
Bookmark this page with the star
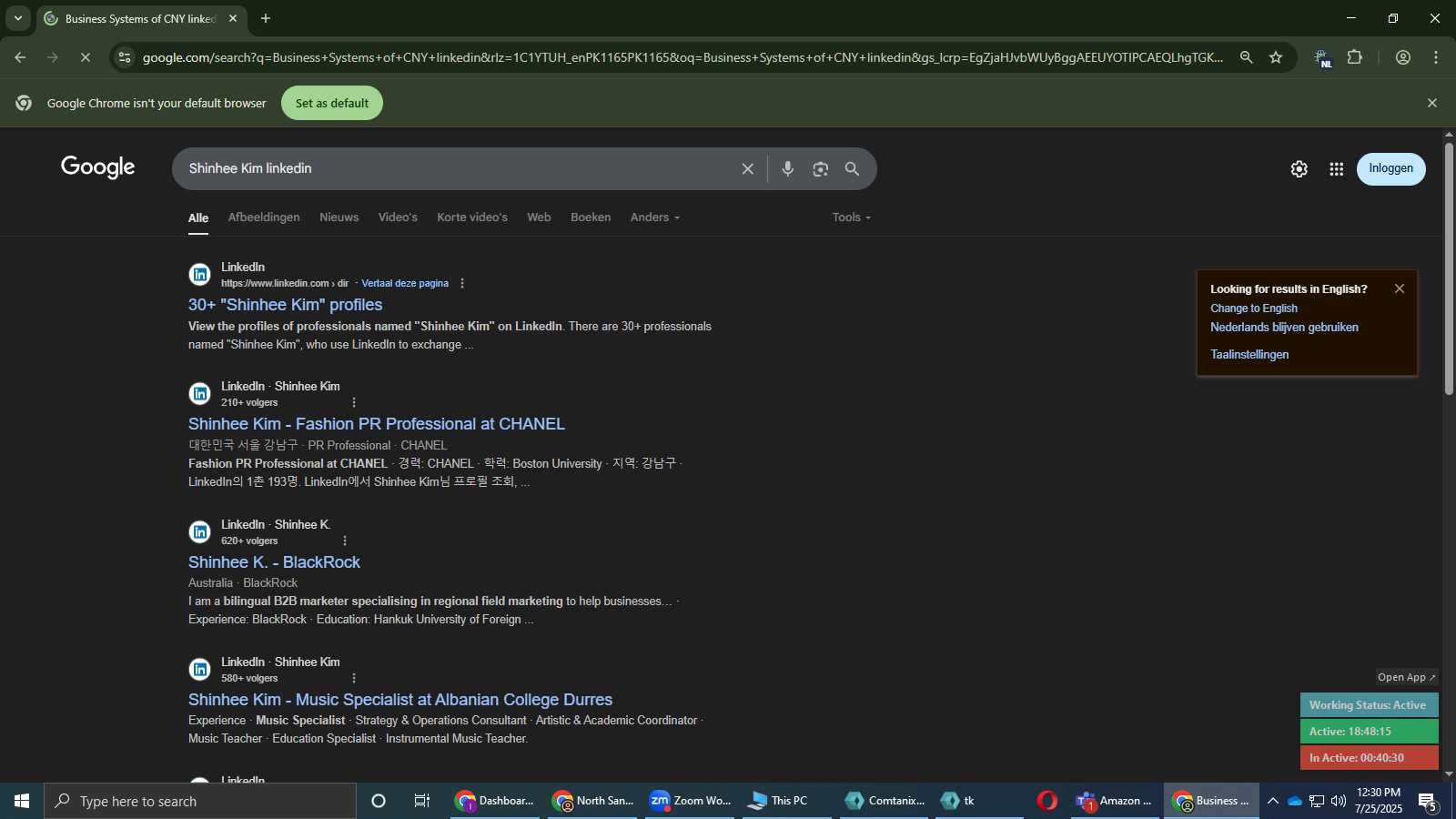(x=1276, y=57)
